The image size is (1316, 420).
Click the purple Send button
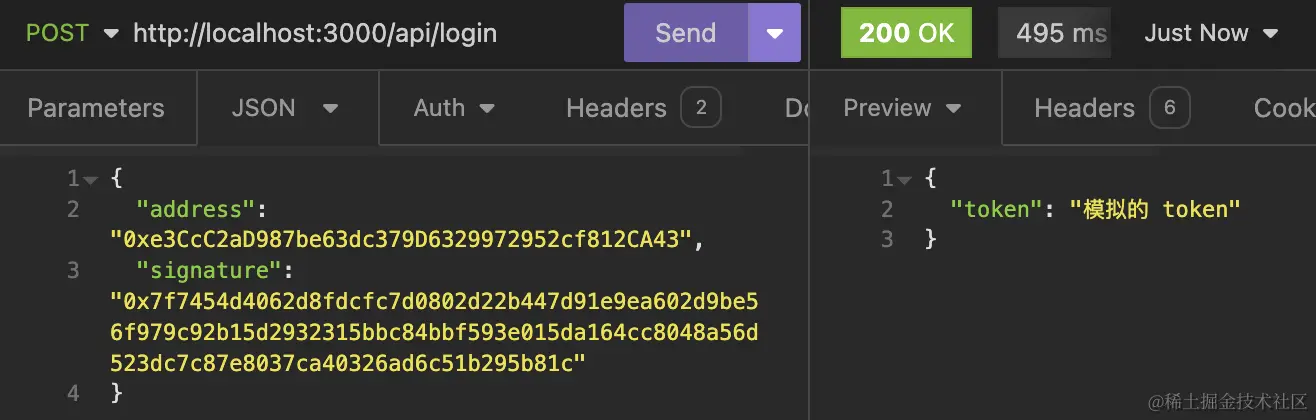tap(685, 33)
